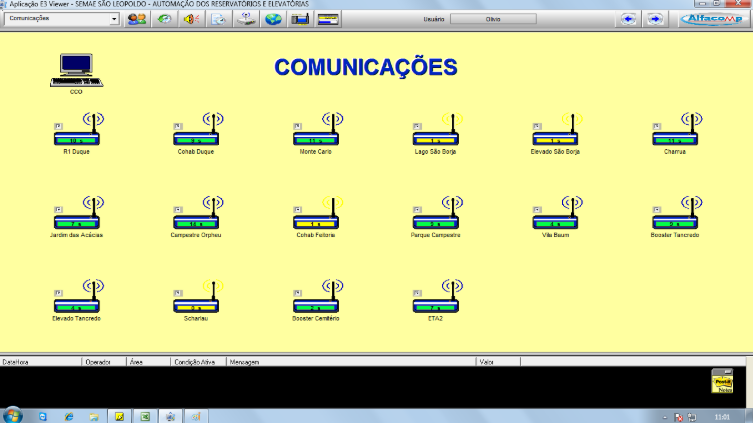Open users icon in the toolbar

point(137,19)
